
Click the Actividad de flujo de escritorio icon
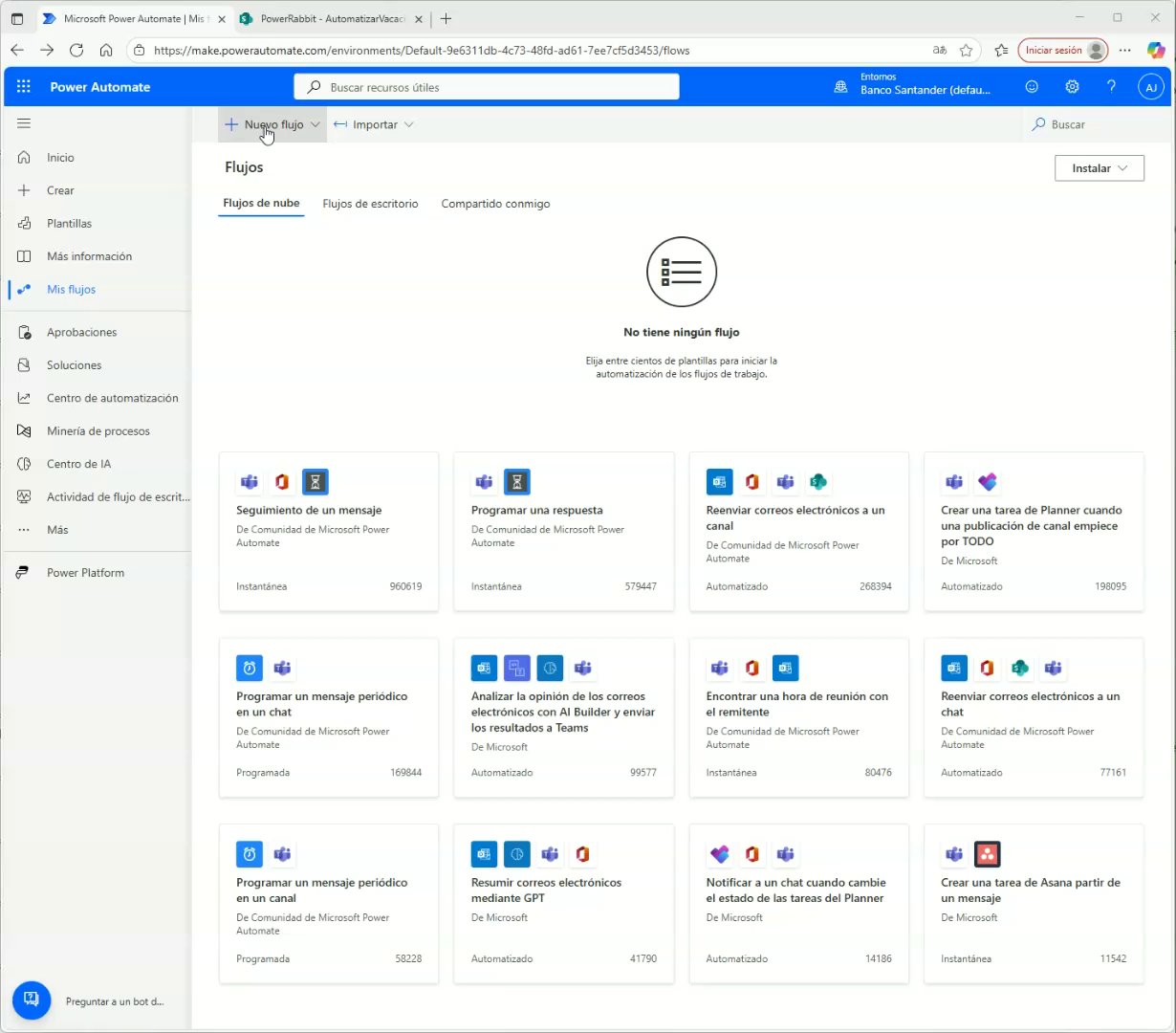point(24,496)
